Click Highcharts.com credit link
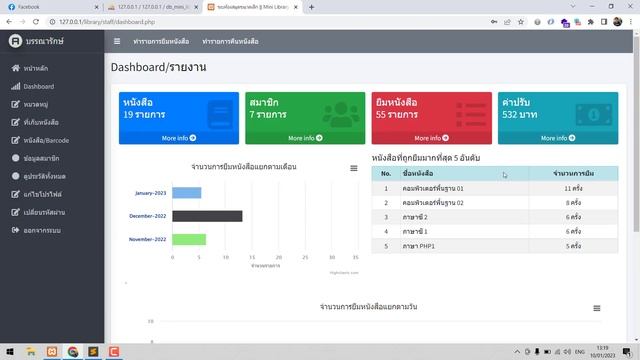Image resolution: width=640 pixels, height=360 pixels. (x=344, y=273)
